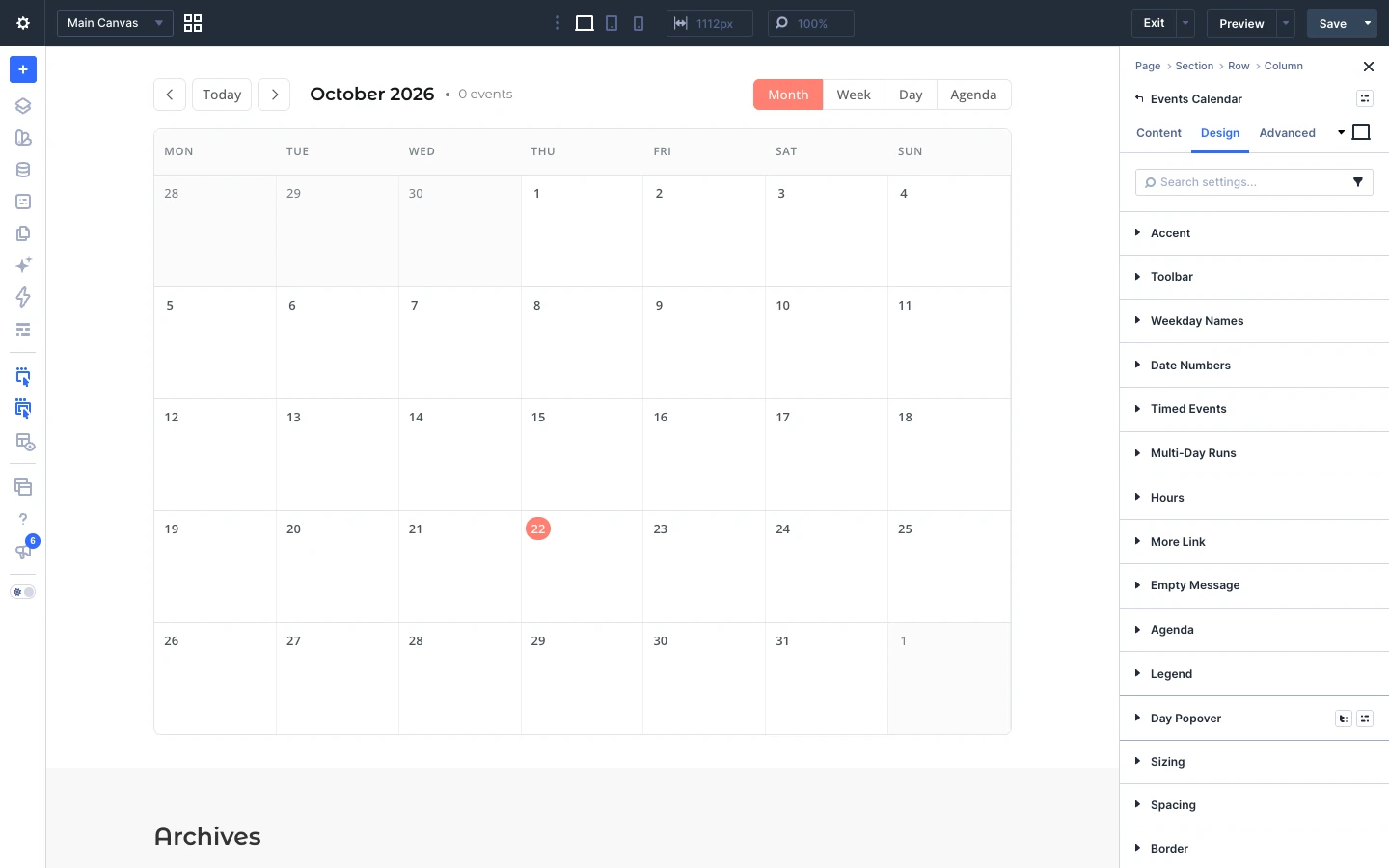Go to previous month in calendar
Screen dimensions: 1389x868
170,95
